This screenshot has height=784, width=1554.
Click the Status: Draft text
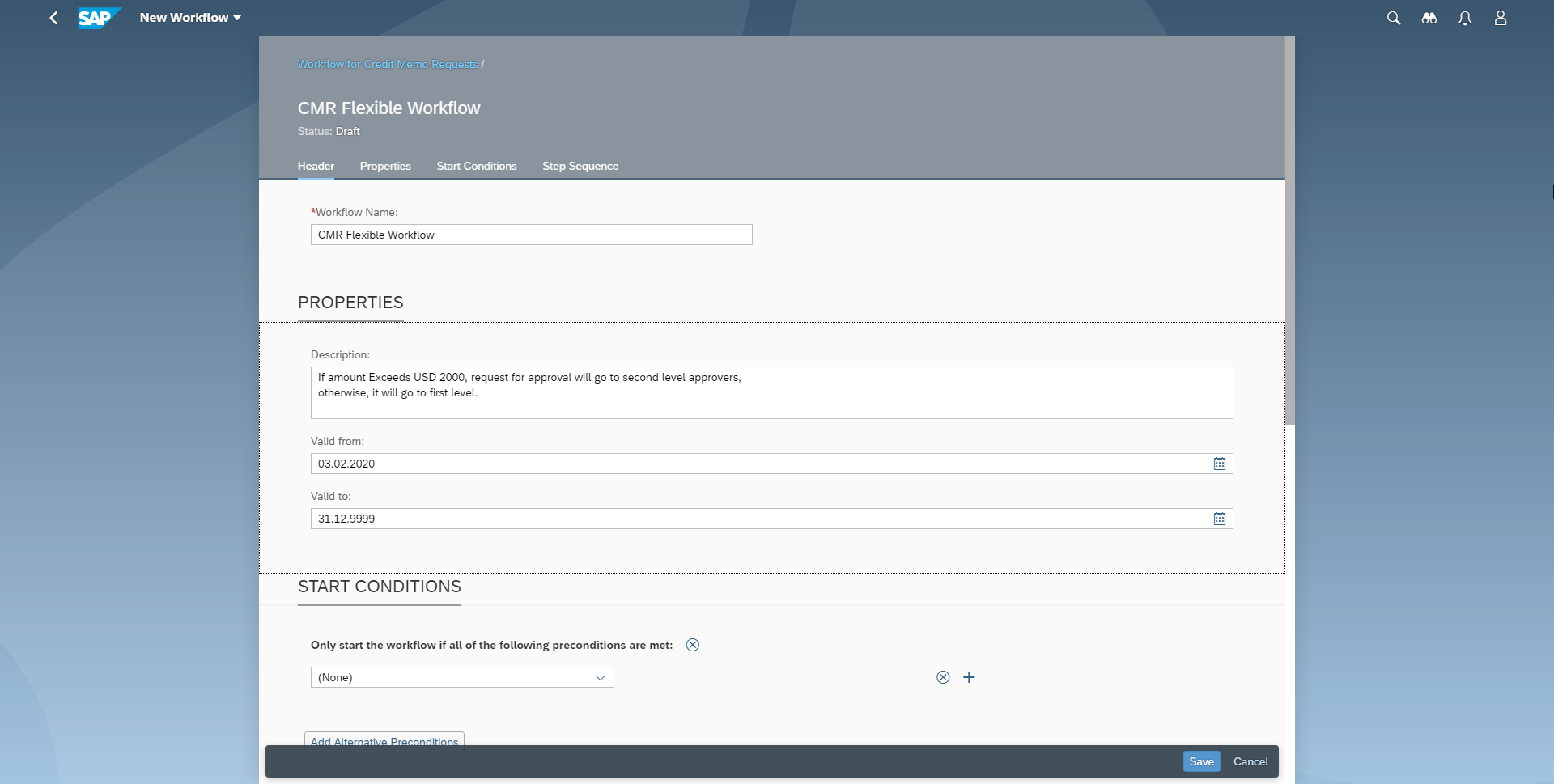click(x=329, y=131)
